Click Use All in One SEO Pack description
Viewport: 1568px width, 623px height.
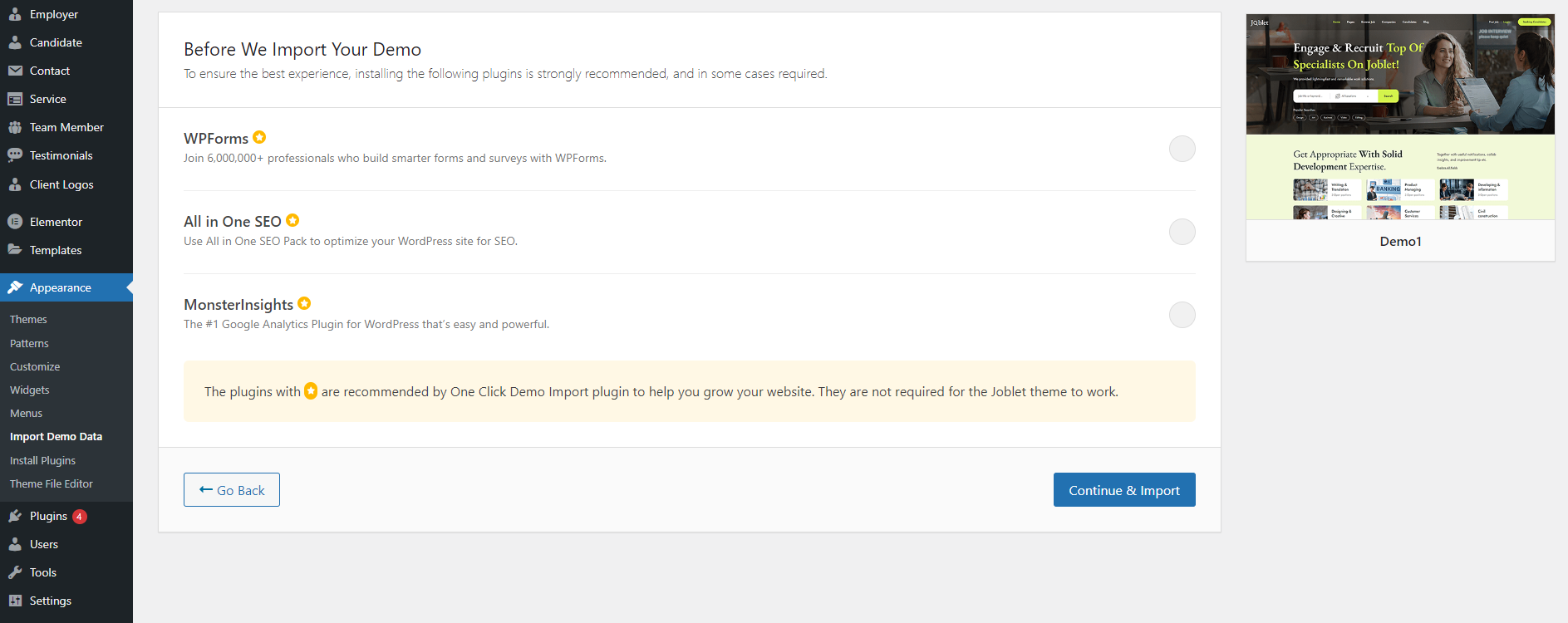point(351,241)
